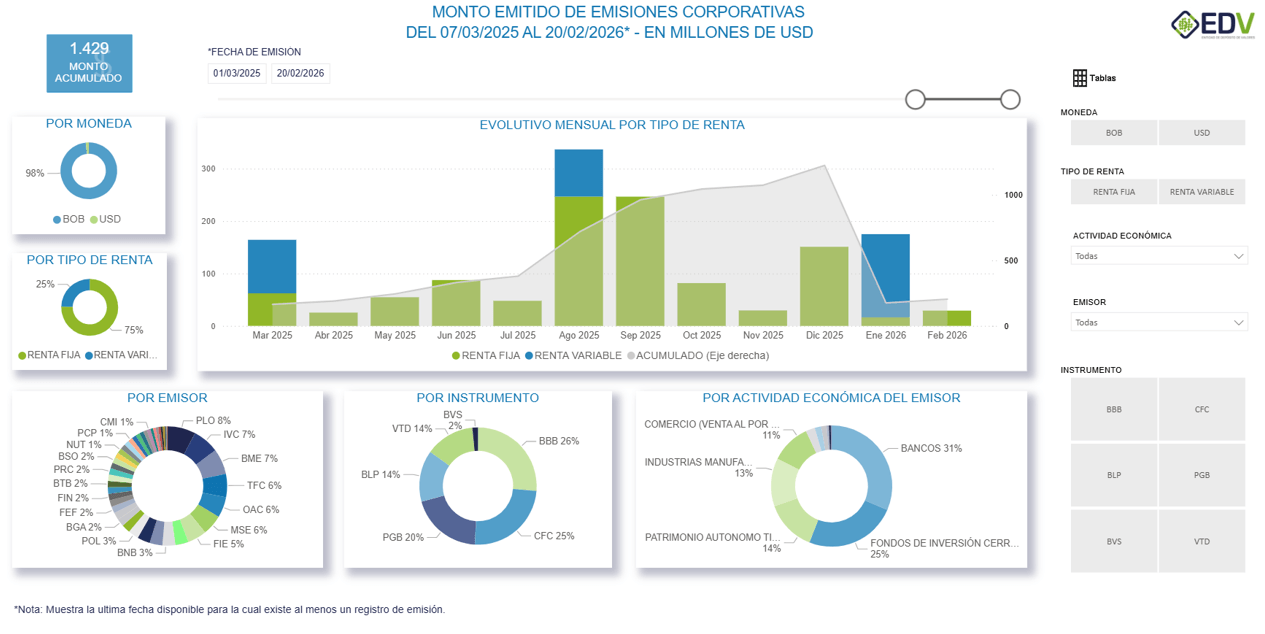This screenshot has height=634, width=1265.
Task: Click the left date slider handle
Action: coord(915,99)
